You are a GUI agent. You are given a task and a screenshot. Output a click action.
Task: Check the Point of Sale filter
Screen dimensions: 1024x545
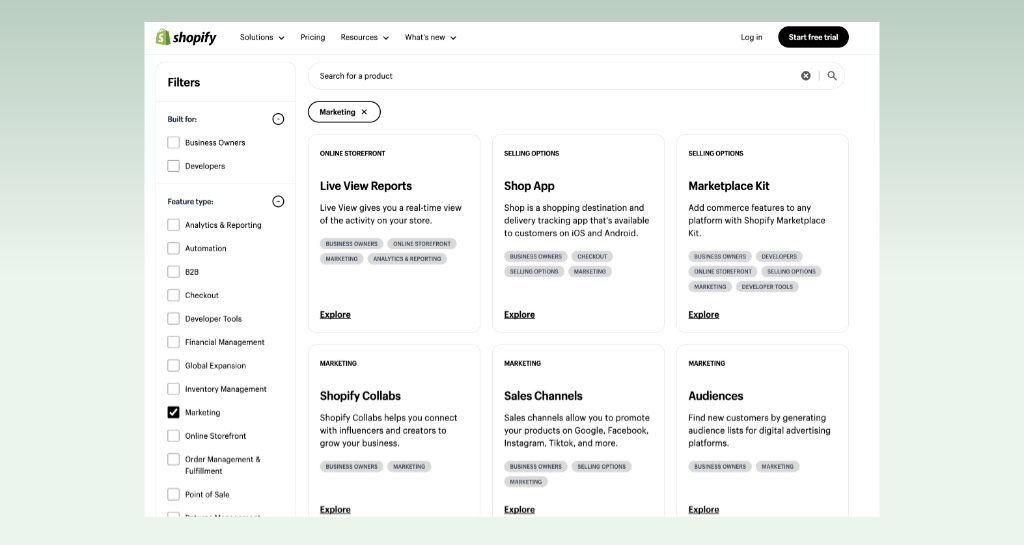173,494
